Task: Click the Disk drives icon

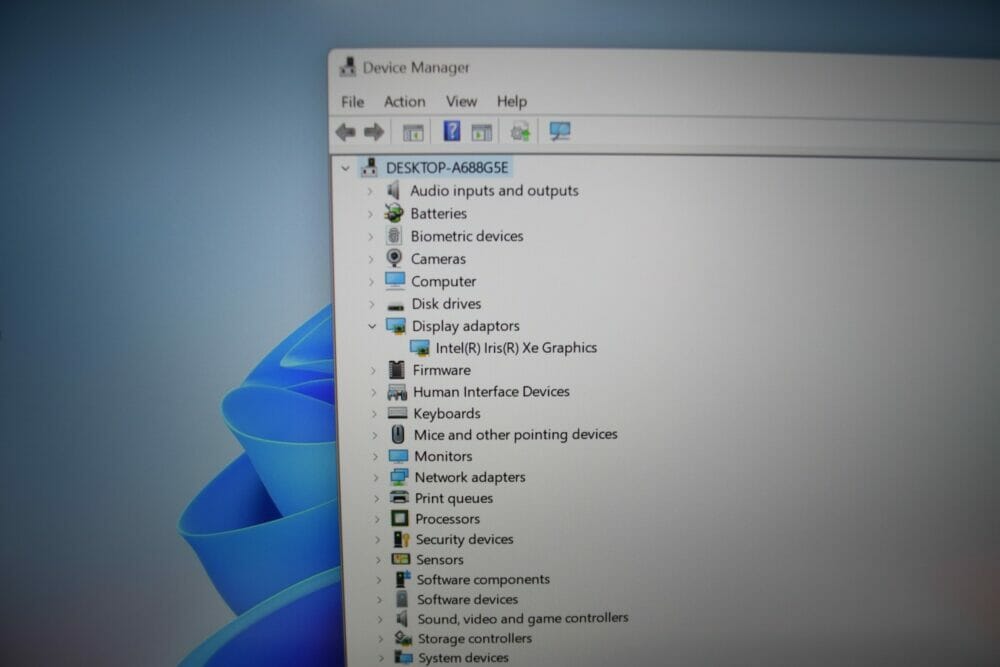Action: click(x=395, y=305)
